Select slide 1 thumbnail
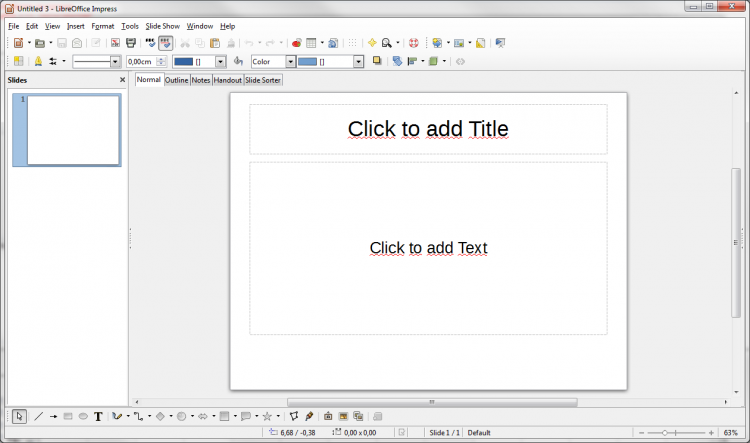The height and width of the screenshot is (443, 750). (73, 130)
